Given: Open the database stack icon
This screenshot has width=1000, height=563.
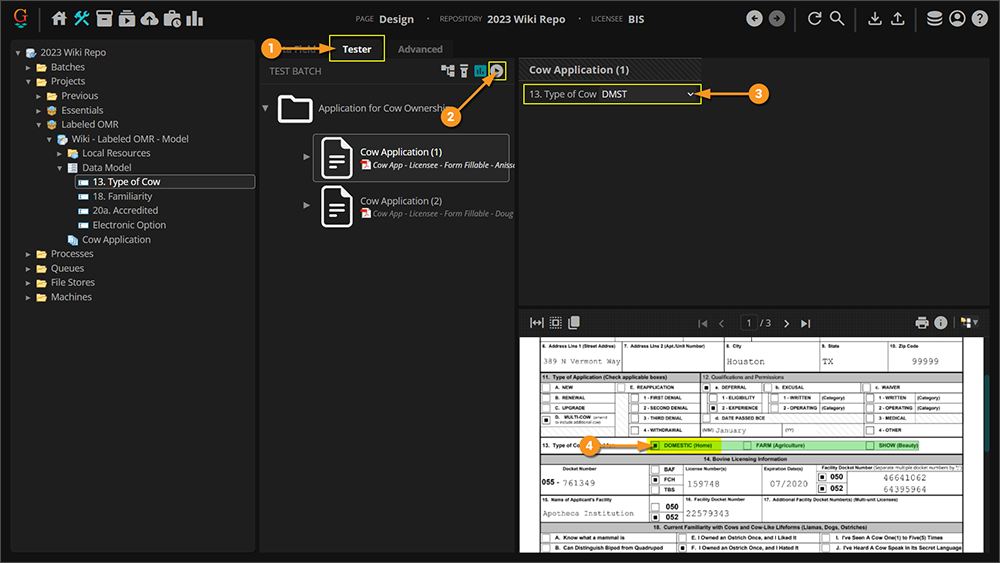Looking at the screenshot, I should click(934, 18).
